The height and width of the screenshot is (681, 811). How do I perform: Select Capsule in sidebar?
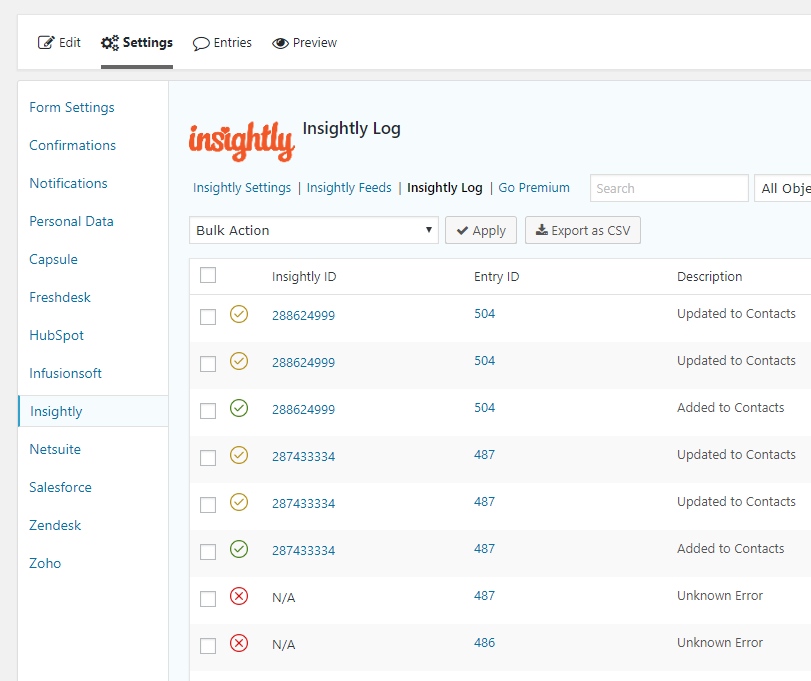pos(53,260)
